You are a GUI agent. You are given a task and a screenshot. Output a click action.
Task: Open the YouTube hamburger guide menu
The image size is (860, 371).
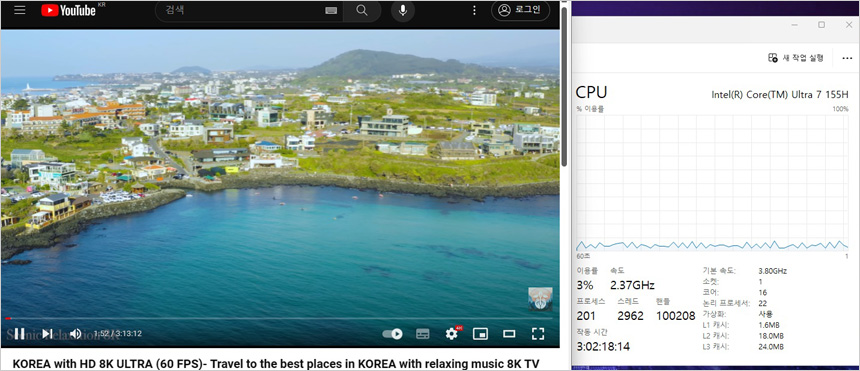coord(20,10)
